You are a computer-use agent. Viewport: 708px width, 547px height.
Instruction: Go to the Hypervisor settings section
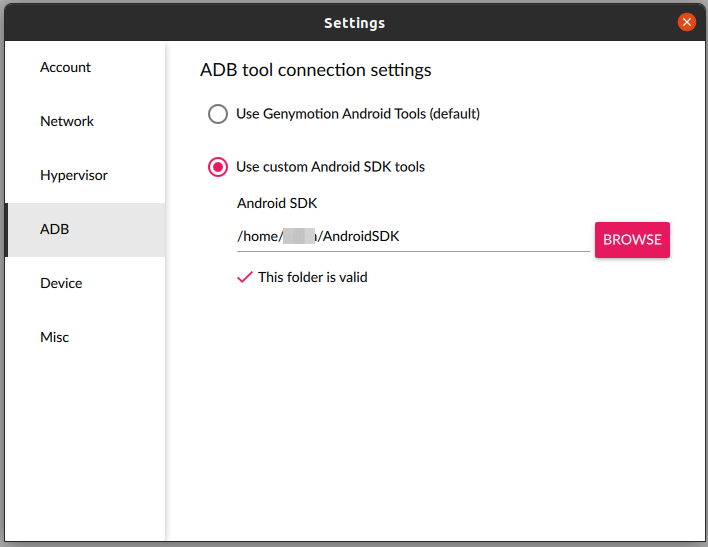[x=73, y=176]
